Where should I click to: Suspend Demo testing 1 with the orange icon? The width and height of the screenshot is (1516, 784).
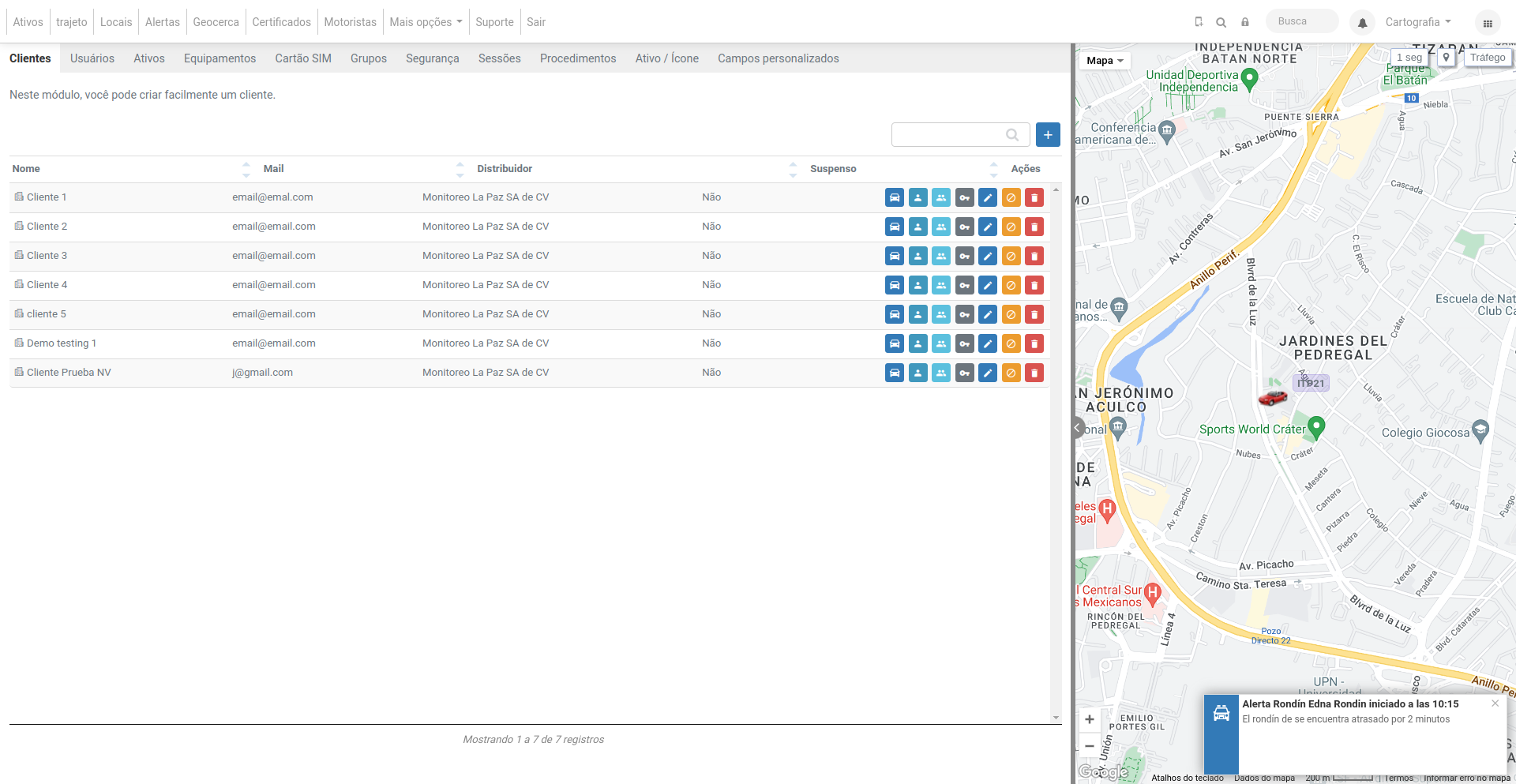click(1011, 343)
